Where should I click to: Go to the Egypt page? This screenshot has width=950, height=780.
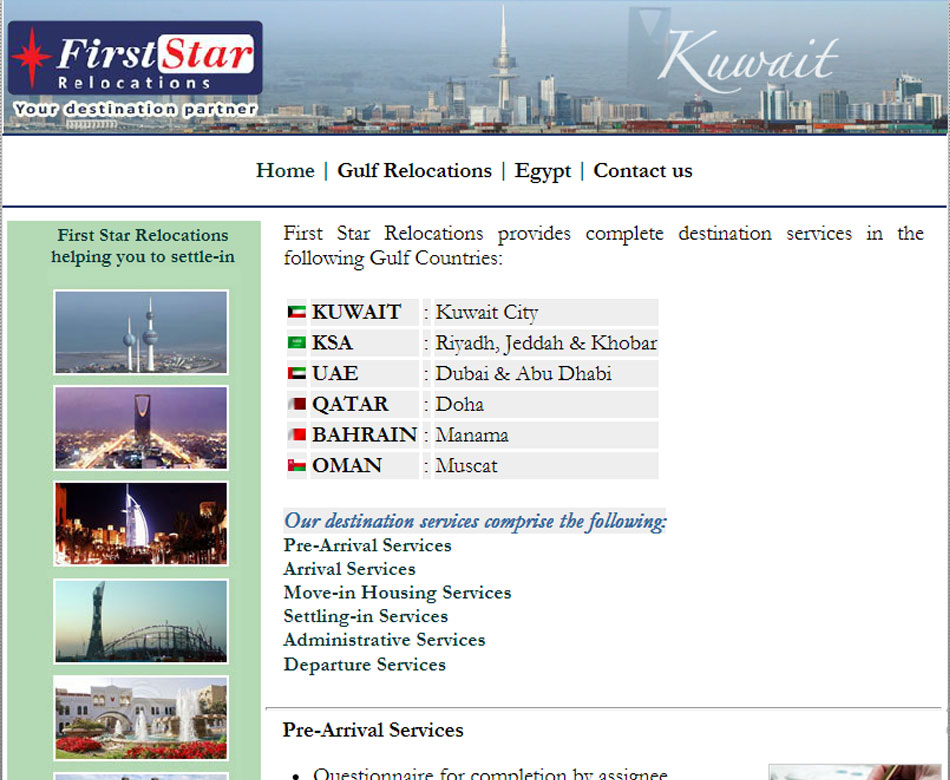pos(543,171)
